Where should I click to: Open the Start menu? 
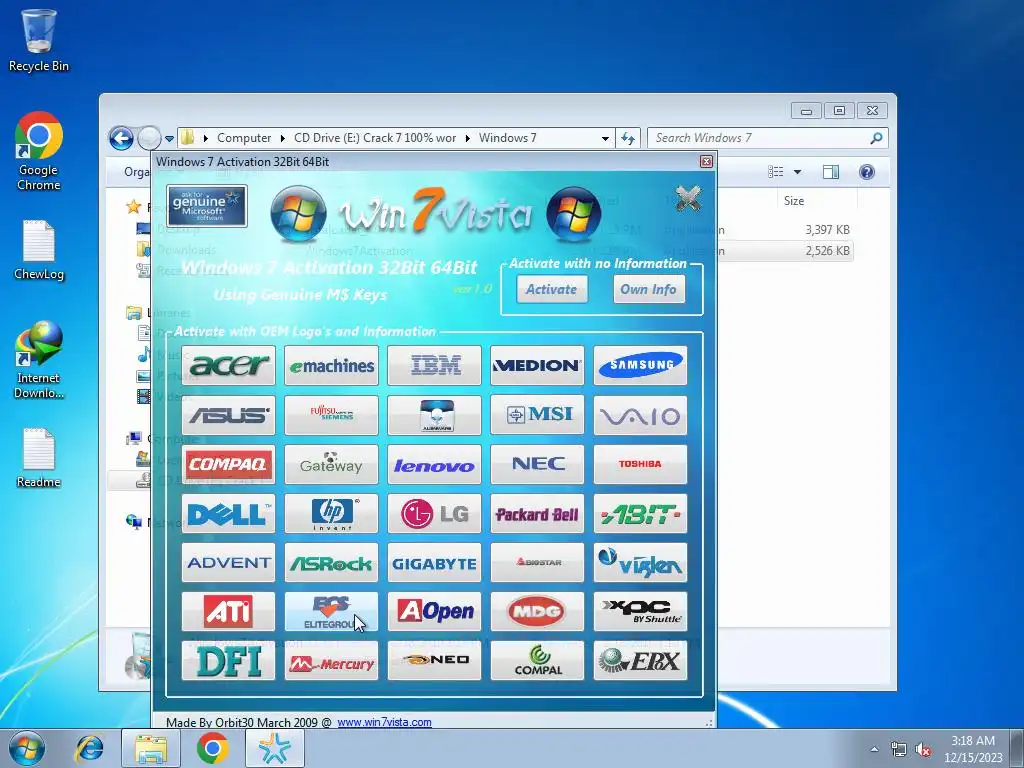point(27,748)
